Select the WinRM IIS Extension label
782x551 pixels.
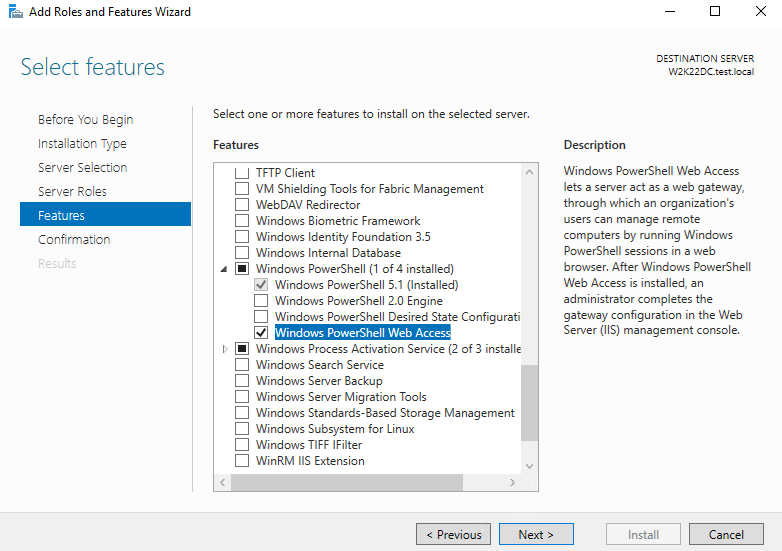(310, 461)
